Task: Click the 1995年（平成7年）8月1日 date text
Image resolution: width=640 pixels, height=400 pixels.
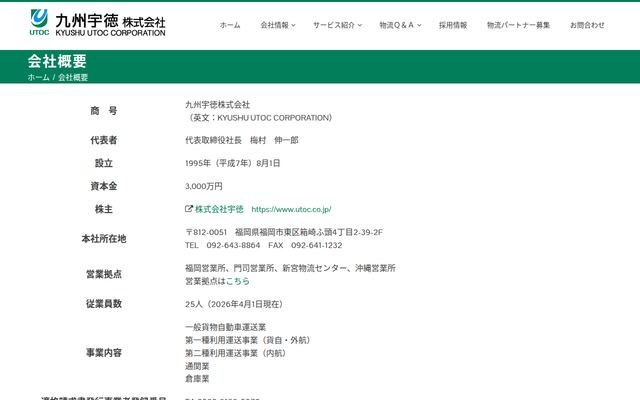Action: 233,163
